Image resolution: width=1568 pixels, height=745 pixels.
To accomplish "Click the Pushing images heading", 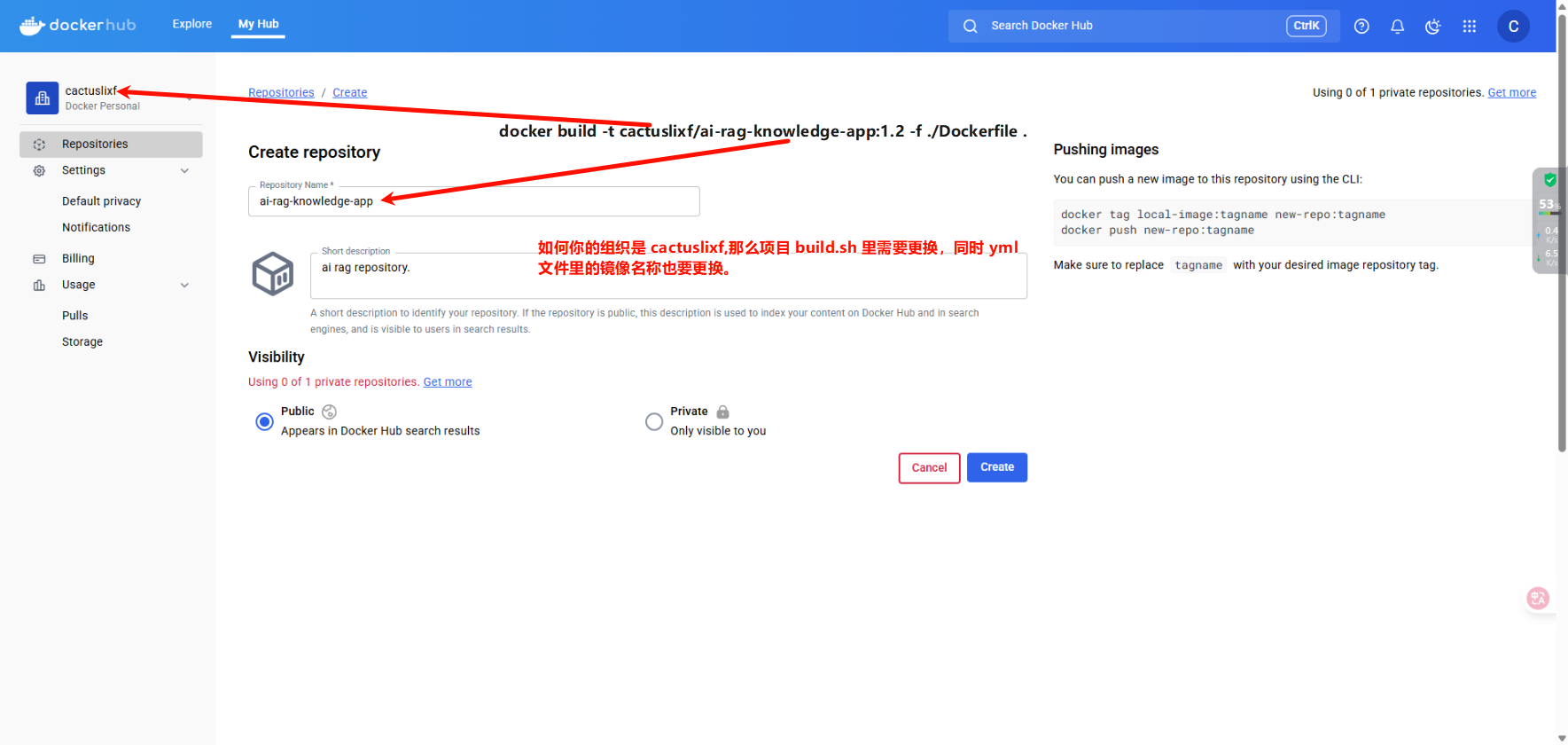I will click(1106, 150).
